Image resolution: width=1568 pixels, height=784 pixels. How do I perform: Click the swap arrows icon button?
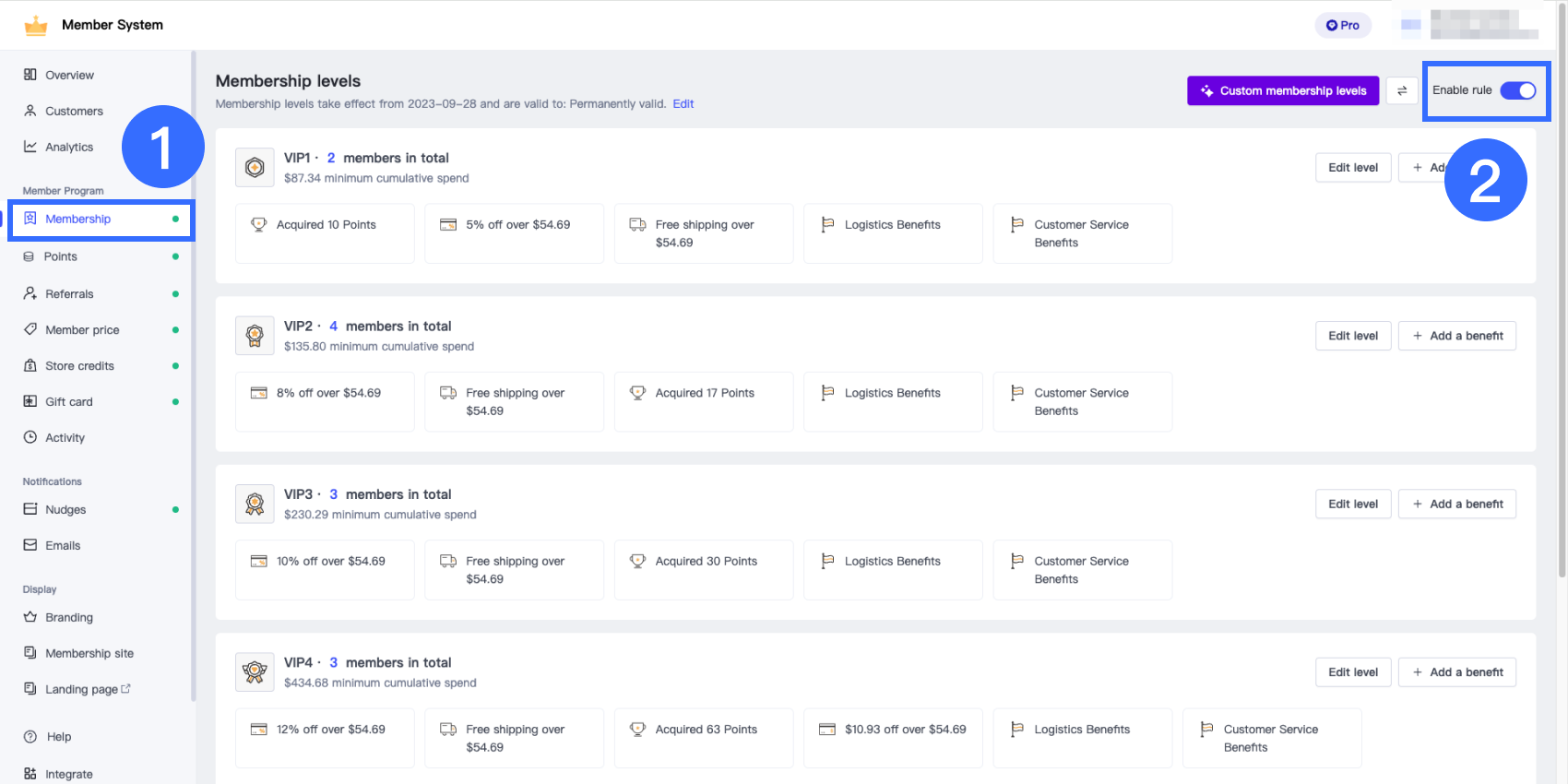coord(1402,90)
